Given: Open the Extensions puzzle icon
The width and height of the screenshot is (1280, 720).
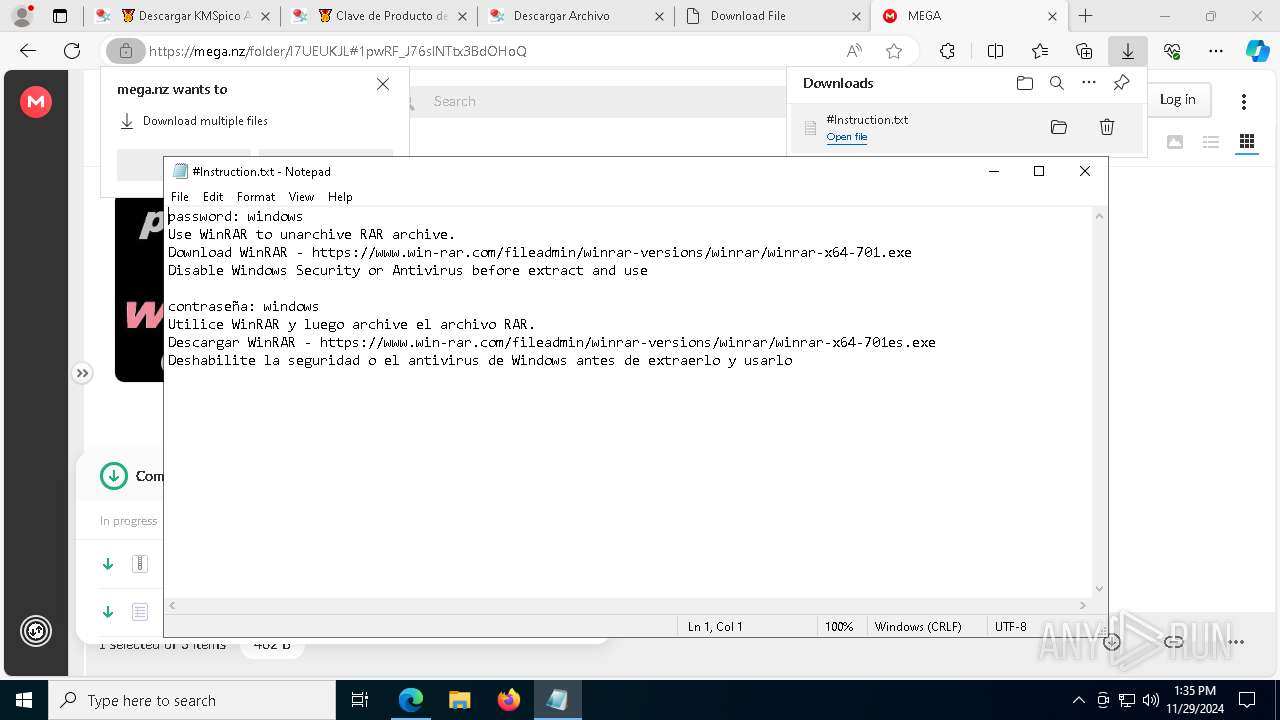Looking at the screenshot, I should tap(947, 51).
